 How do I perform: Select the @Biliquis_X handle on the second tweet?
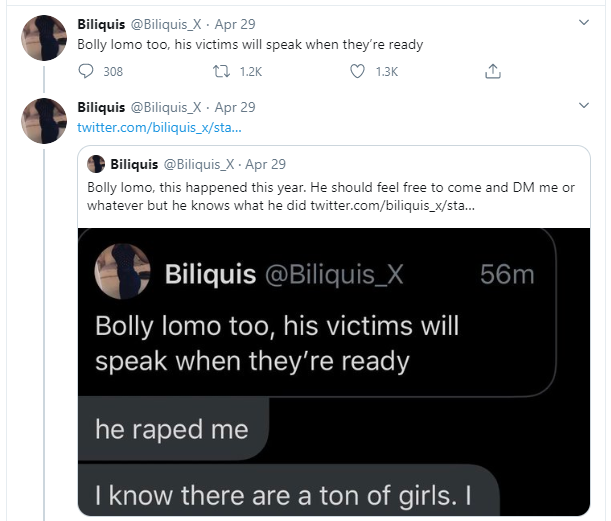click(167, 107)
